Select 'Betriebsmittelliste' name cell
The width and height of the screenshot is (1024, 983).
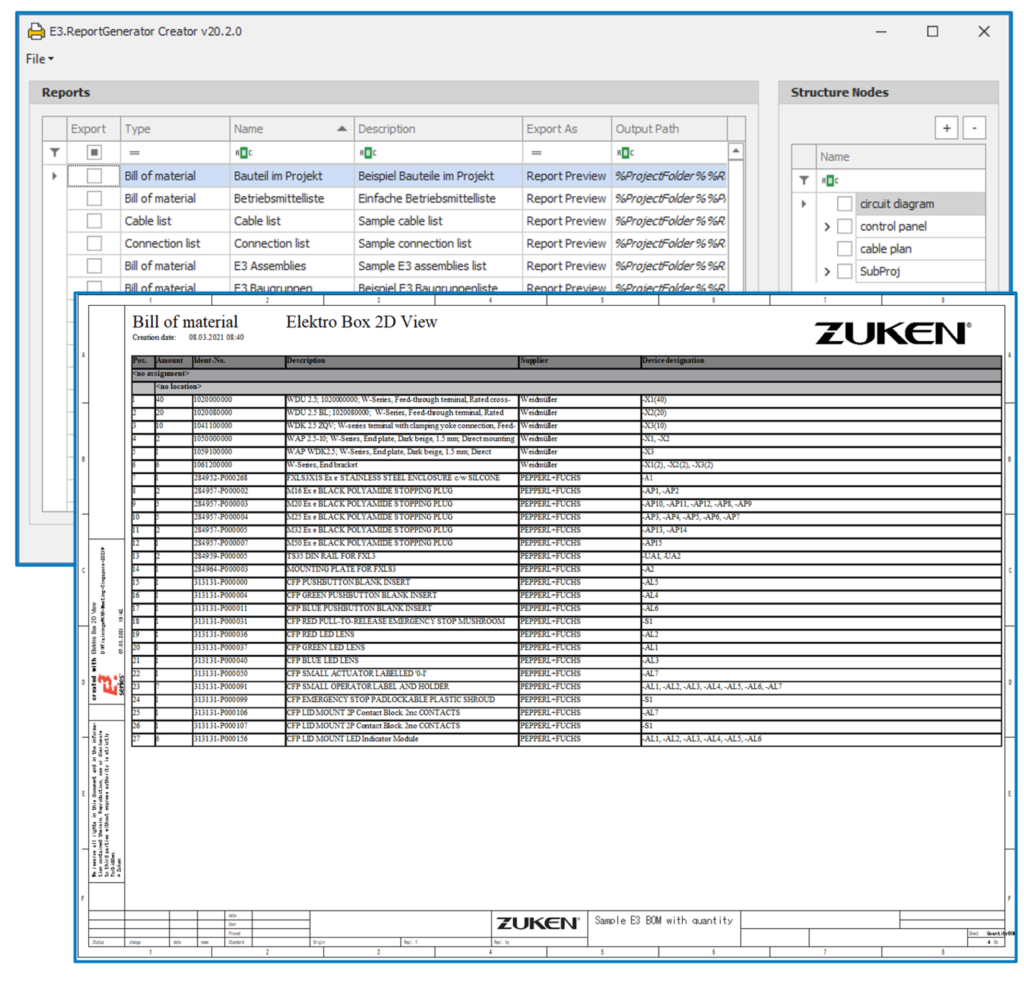click(291, 199)
